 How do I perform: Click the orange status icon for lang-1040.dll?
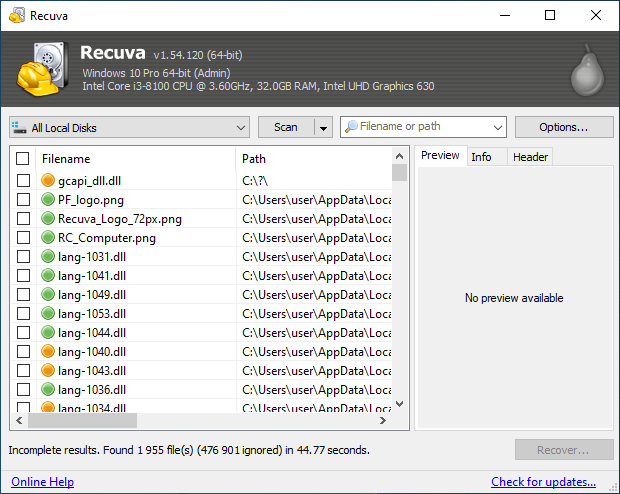click(48, 352)
